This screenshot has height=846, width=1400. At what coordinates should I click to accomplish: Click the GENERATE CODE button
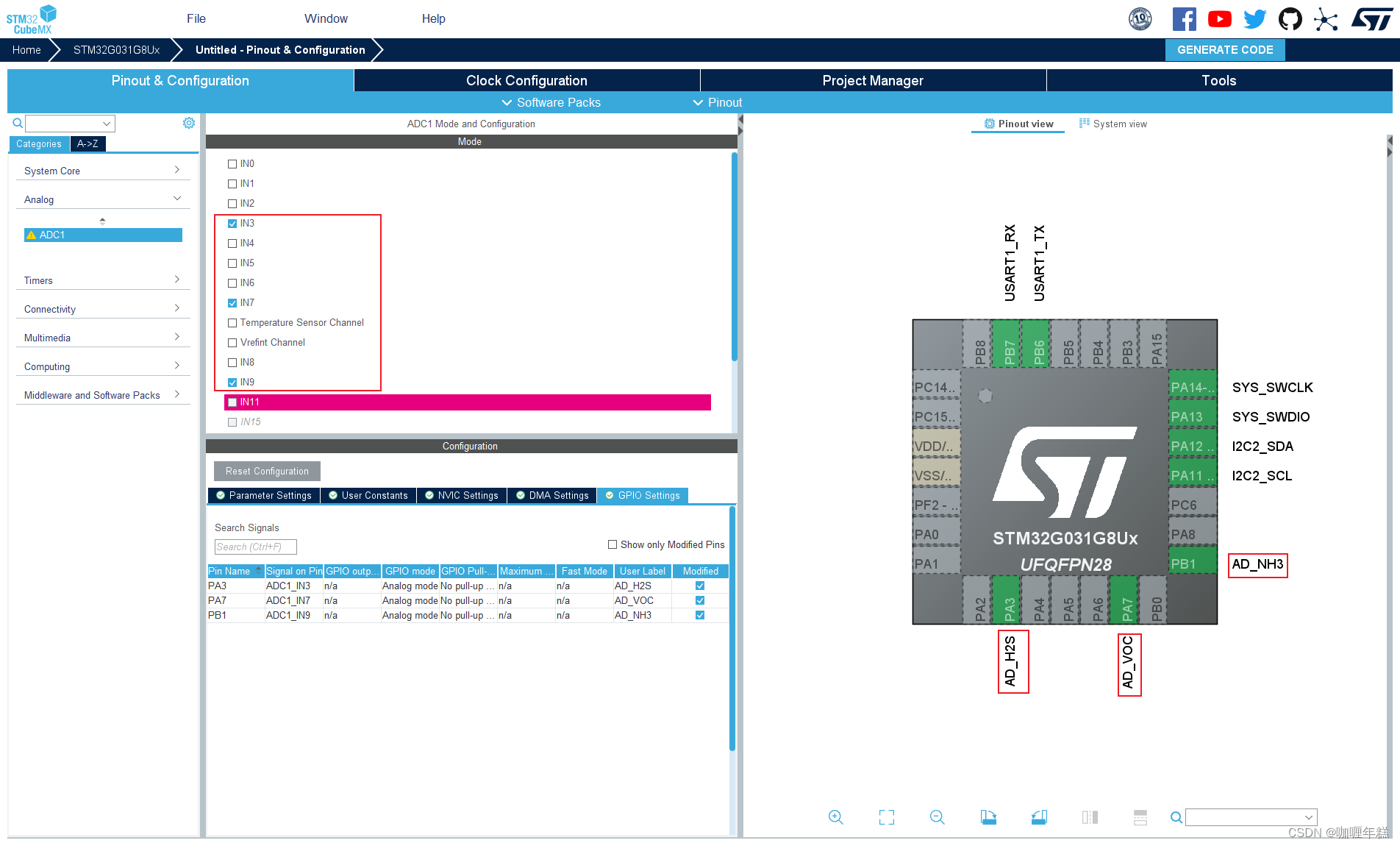1225,50
